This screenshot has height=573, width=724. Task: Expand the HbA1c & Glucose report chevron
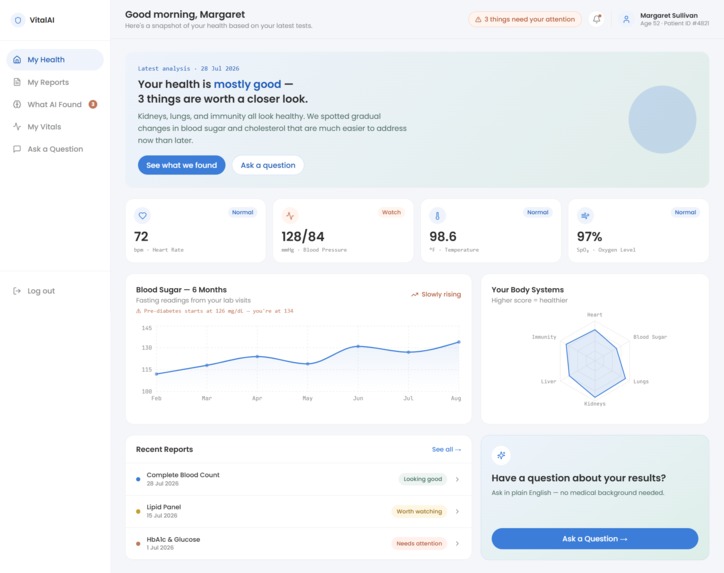pyautogui.click(x=457, y=543)
